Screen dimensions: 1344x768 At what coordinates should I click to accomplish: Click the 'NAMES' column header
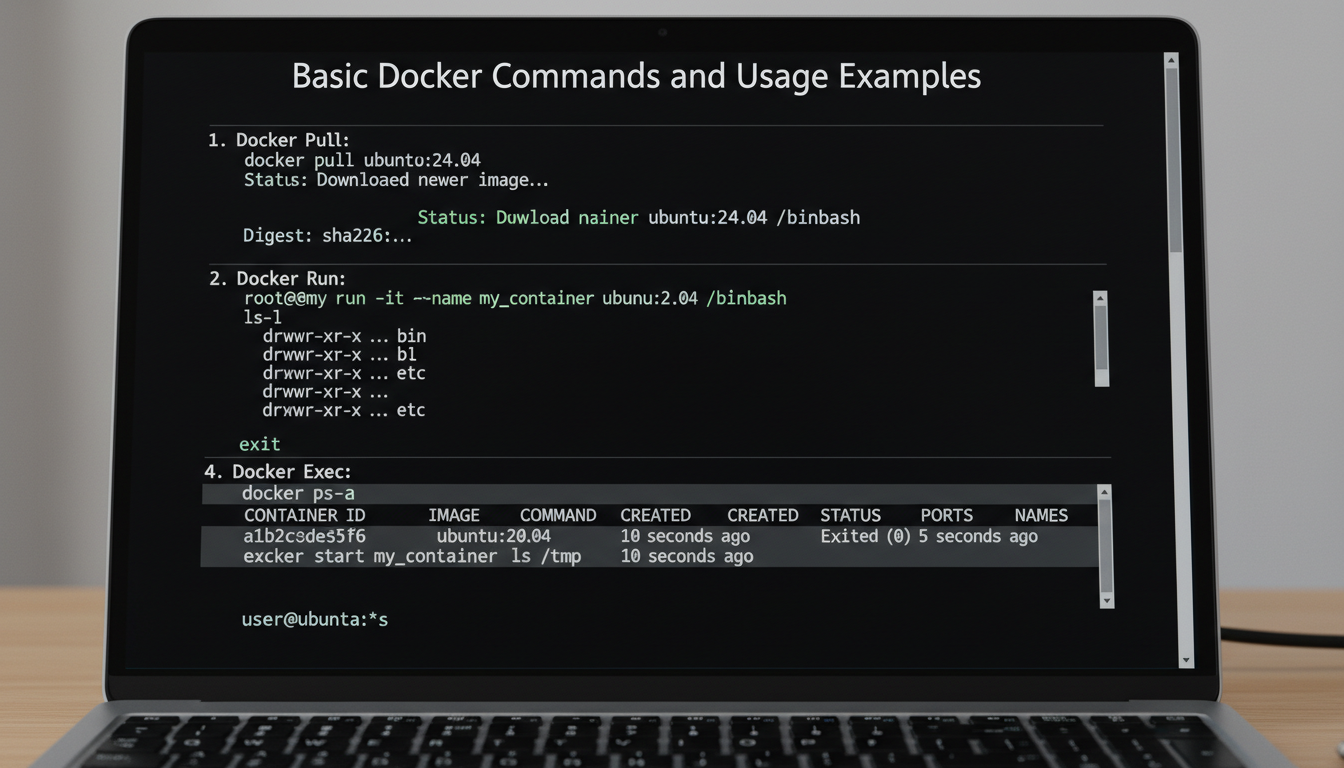pyautogui.click(x=1041, y=516)
